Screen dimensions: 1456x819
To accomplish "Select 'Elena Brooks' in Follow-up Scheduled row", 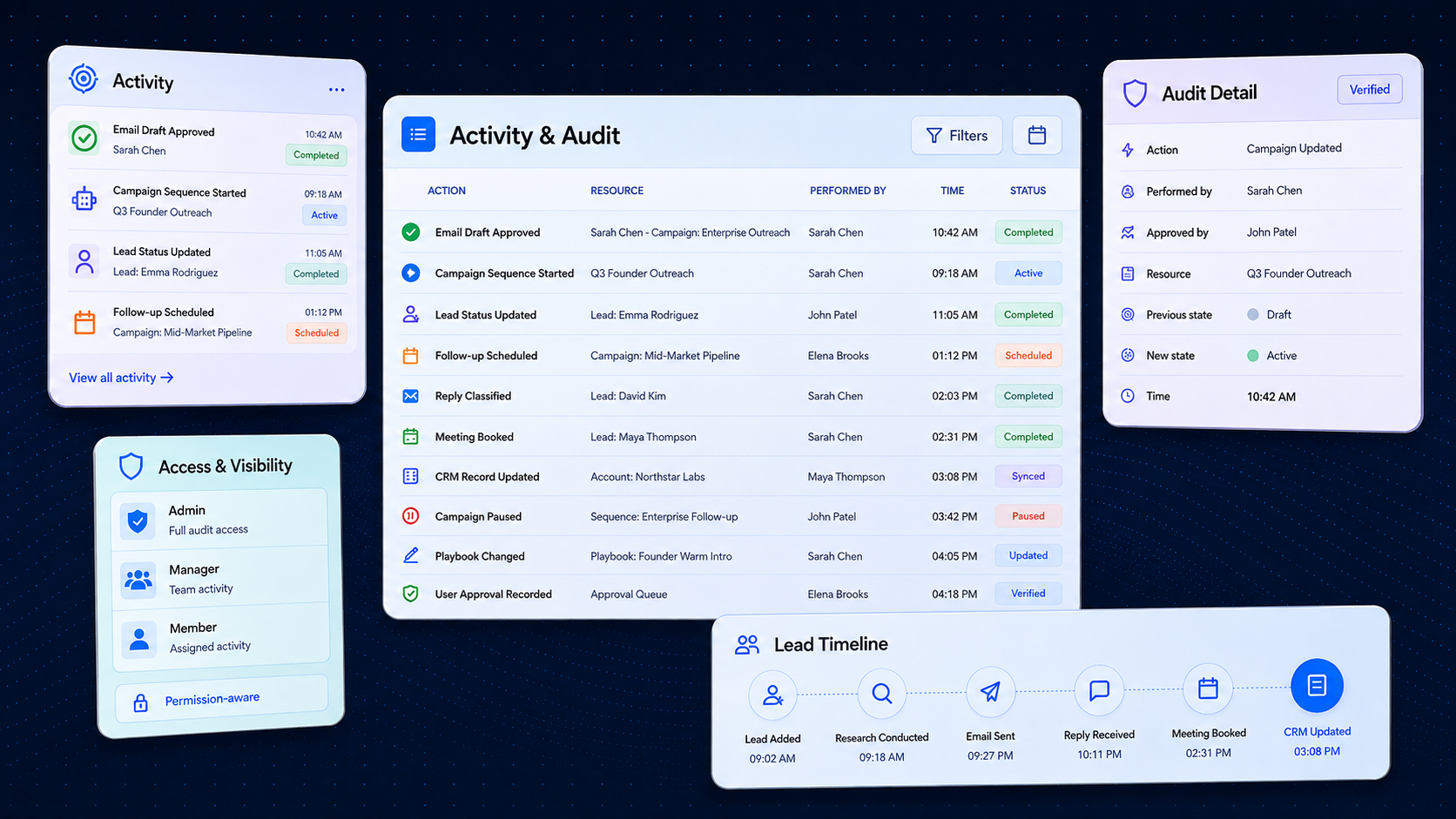I will click(x=838, y=356).
